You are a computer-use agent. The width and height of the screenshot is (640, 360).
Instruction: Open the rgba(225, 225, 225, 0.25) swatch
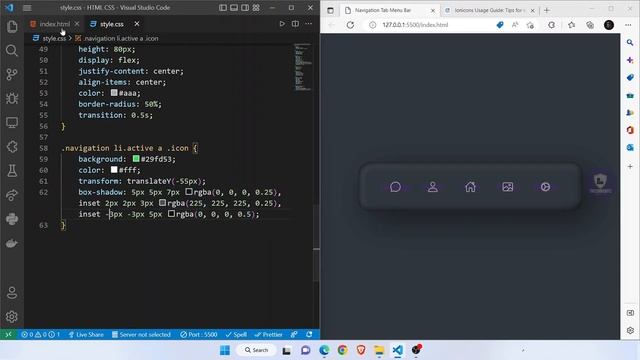point(162,202)
